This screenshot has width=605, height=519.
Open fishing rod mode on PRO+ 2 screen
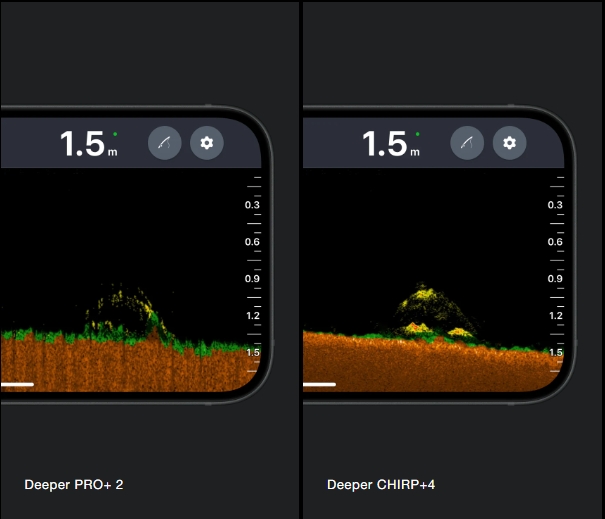tap(165, 143)
